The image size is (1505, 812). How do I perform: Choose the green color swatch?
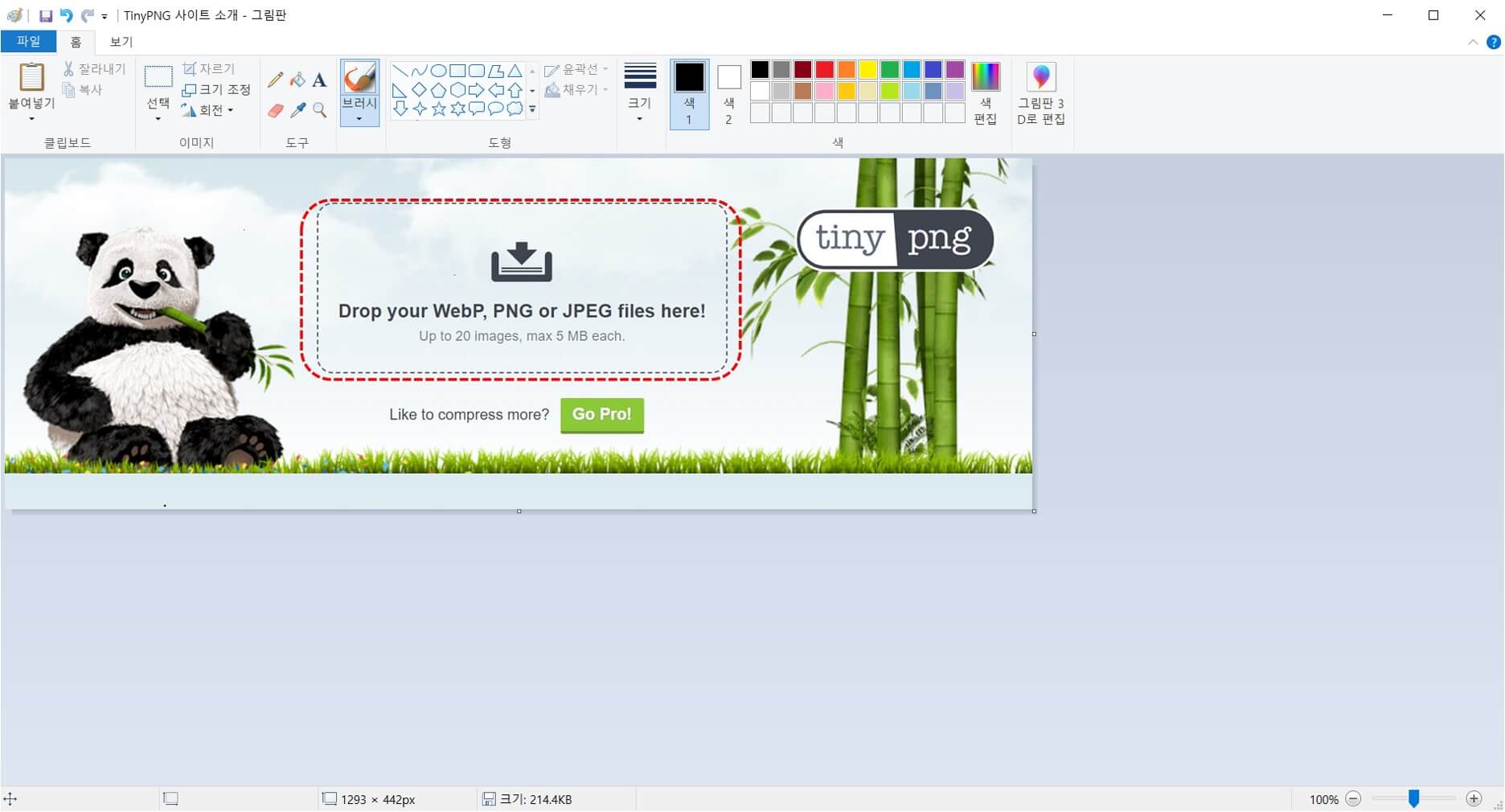coord(890,69)
